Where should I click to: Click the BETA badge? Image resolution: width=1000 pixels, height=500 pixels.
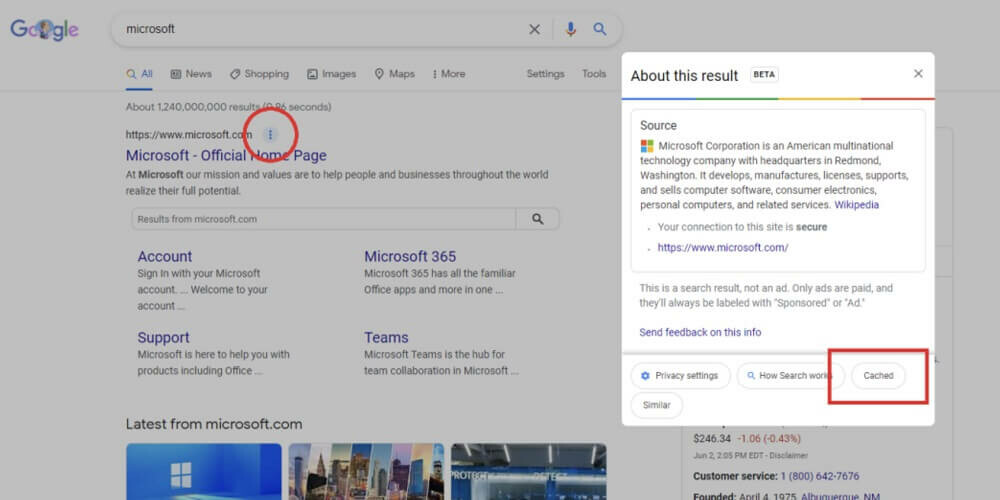pos(764,75)
